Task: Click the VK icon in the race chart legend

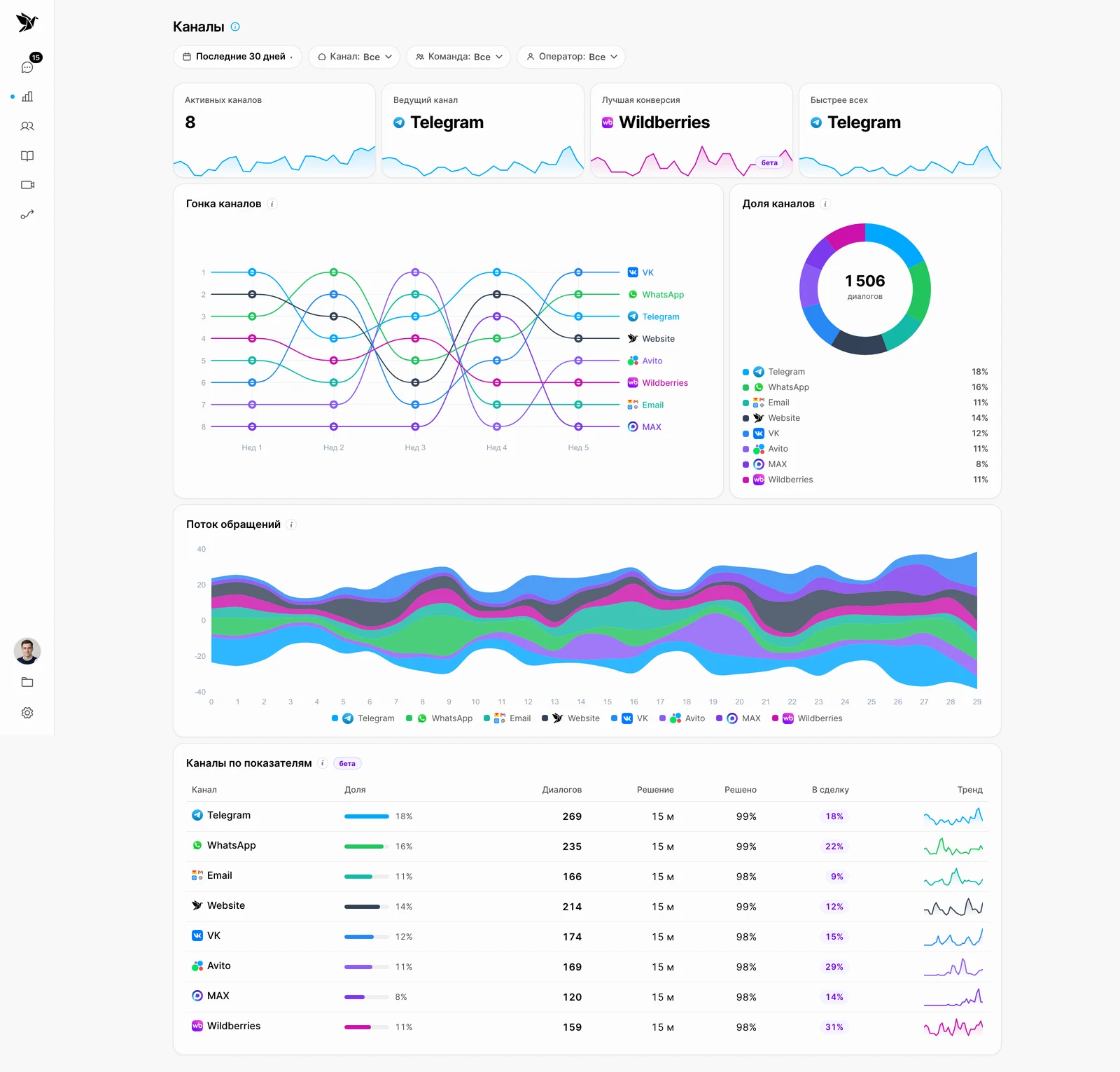Action: pyautogui.click(x=633, y=272)
